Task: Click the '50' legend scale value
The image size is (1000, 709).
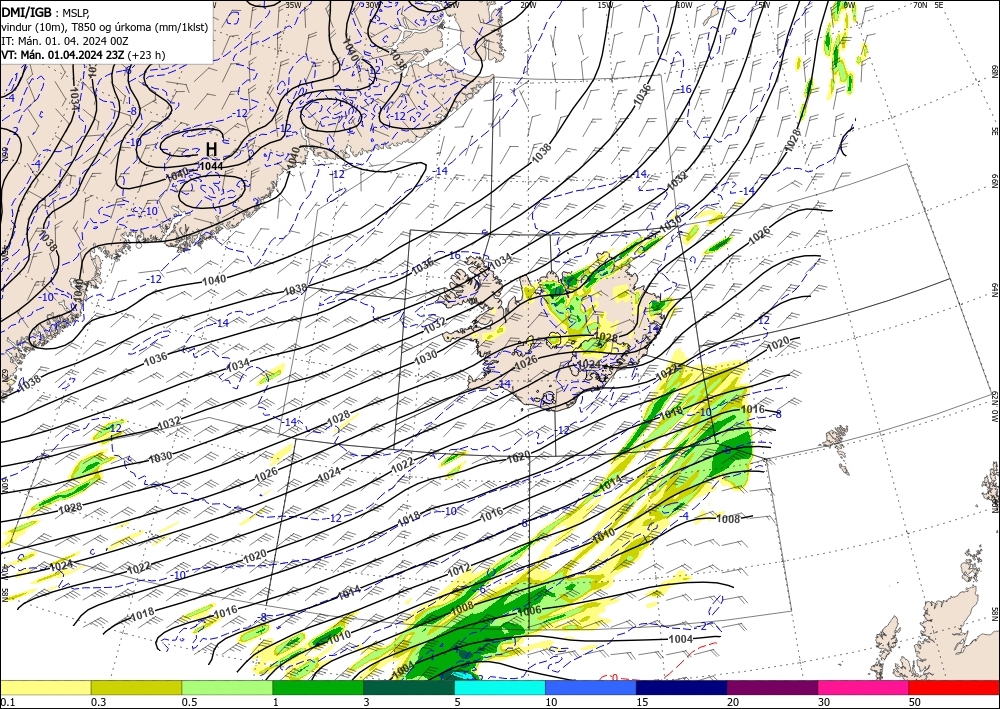Action: pyautogui.click(x=915, y=702)
